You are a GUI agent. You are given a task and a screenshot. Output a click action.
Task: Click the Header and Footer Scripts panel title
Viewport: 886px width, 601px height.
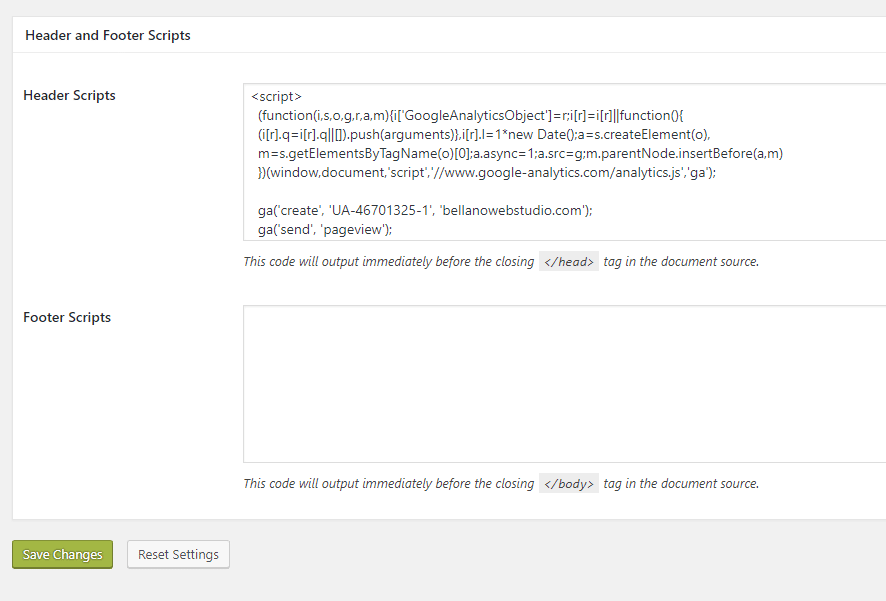108,35
